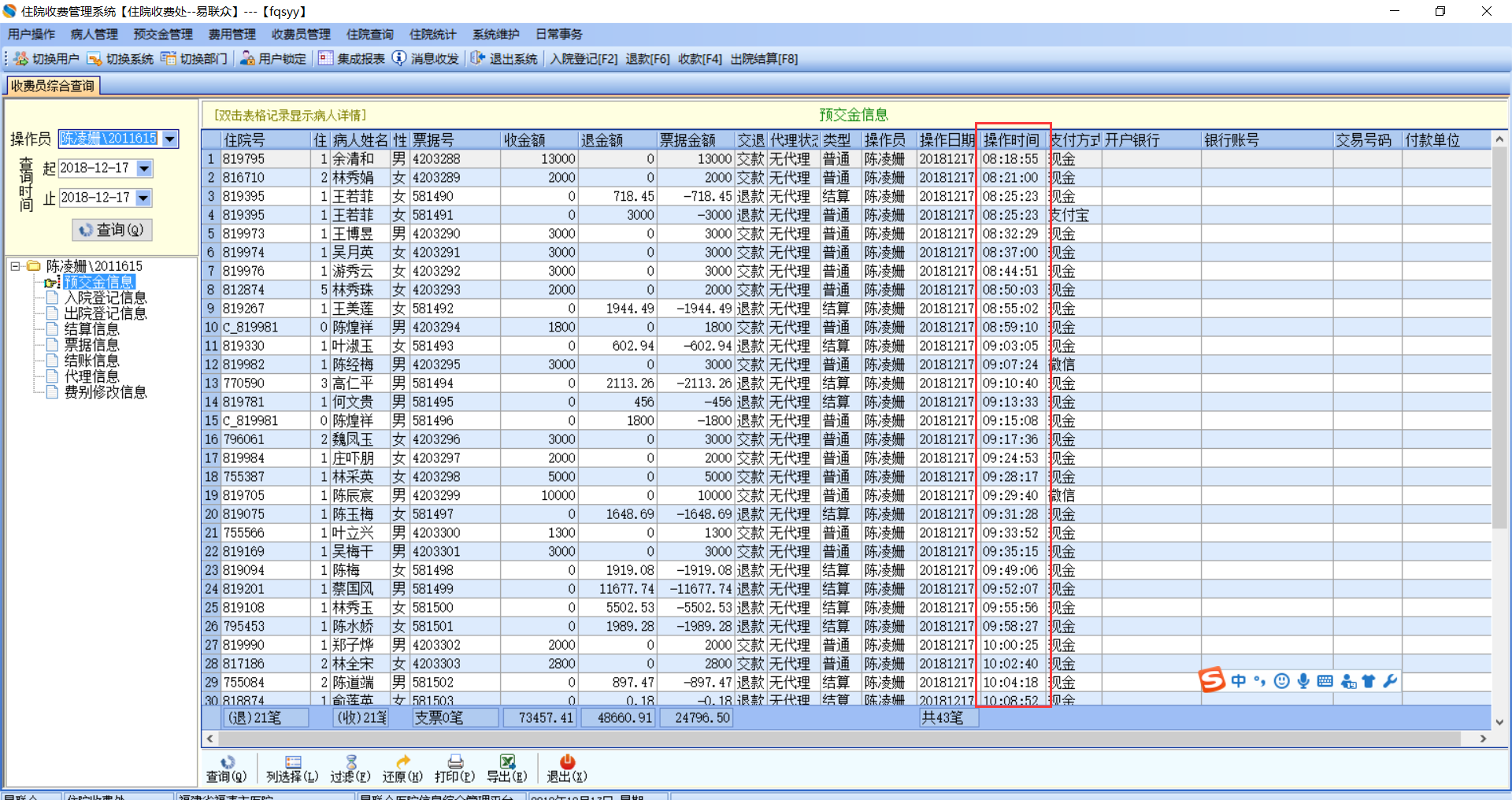Open the 操作员 operator dropdown
Viewport: 1512px width, 800px height.
point(170,139)
